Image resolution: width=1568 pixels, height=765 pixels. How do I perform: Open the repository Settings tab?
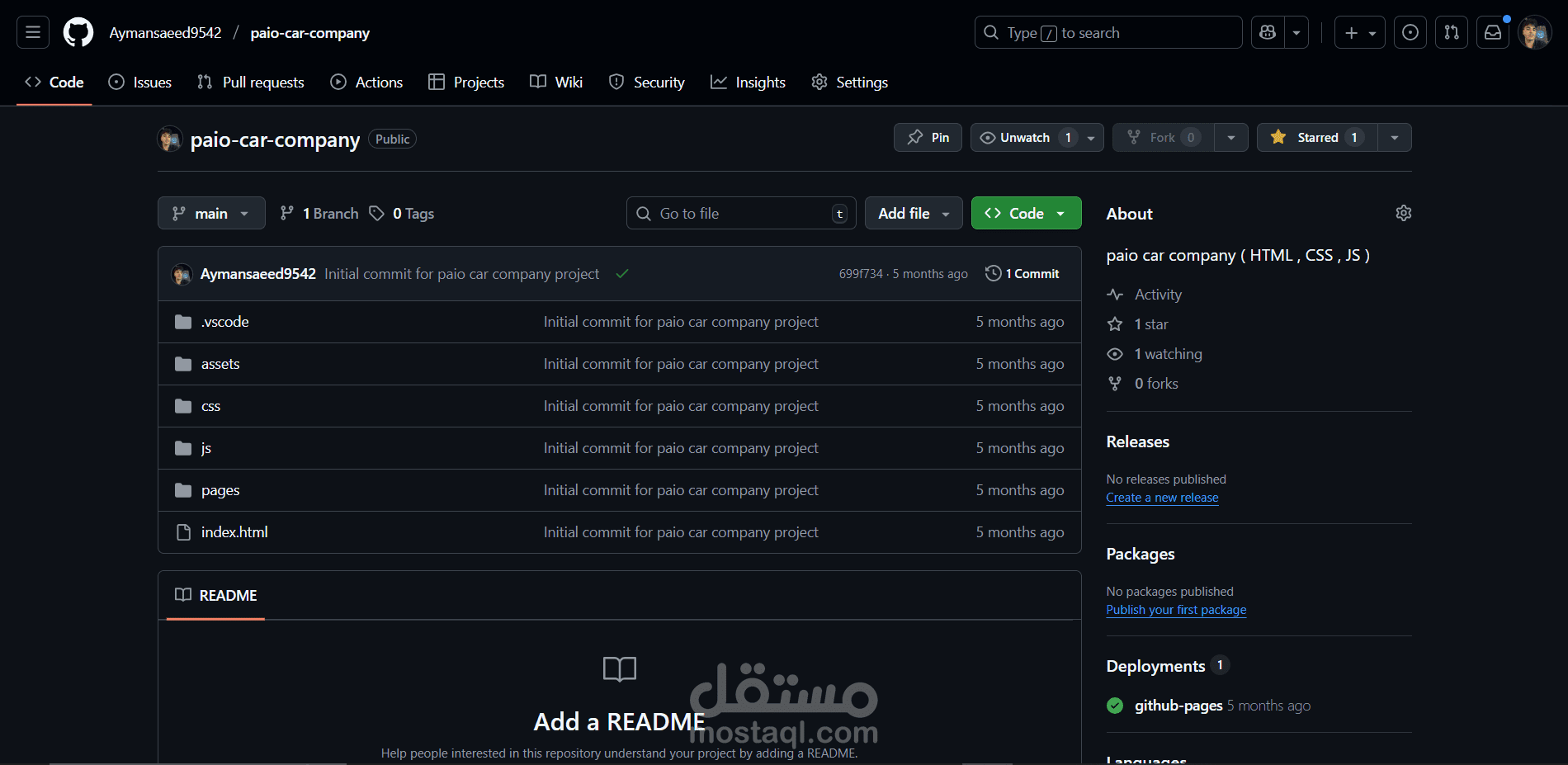[x=850, y=83]
